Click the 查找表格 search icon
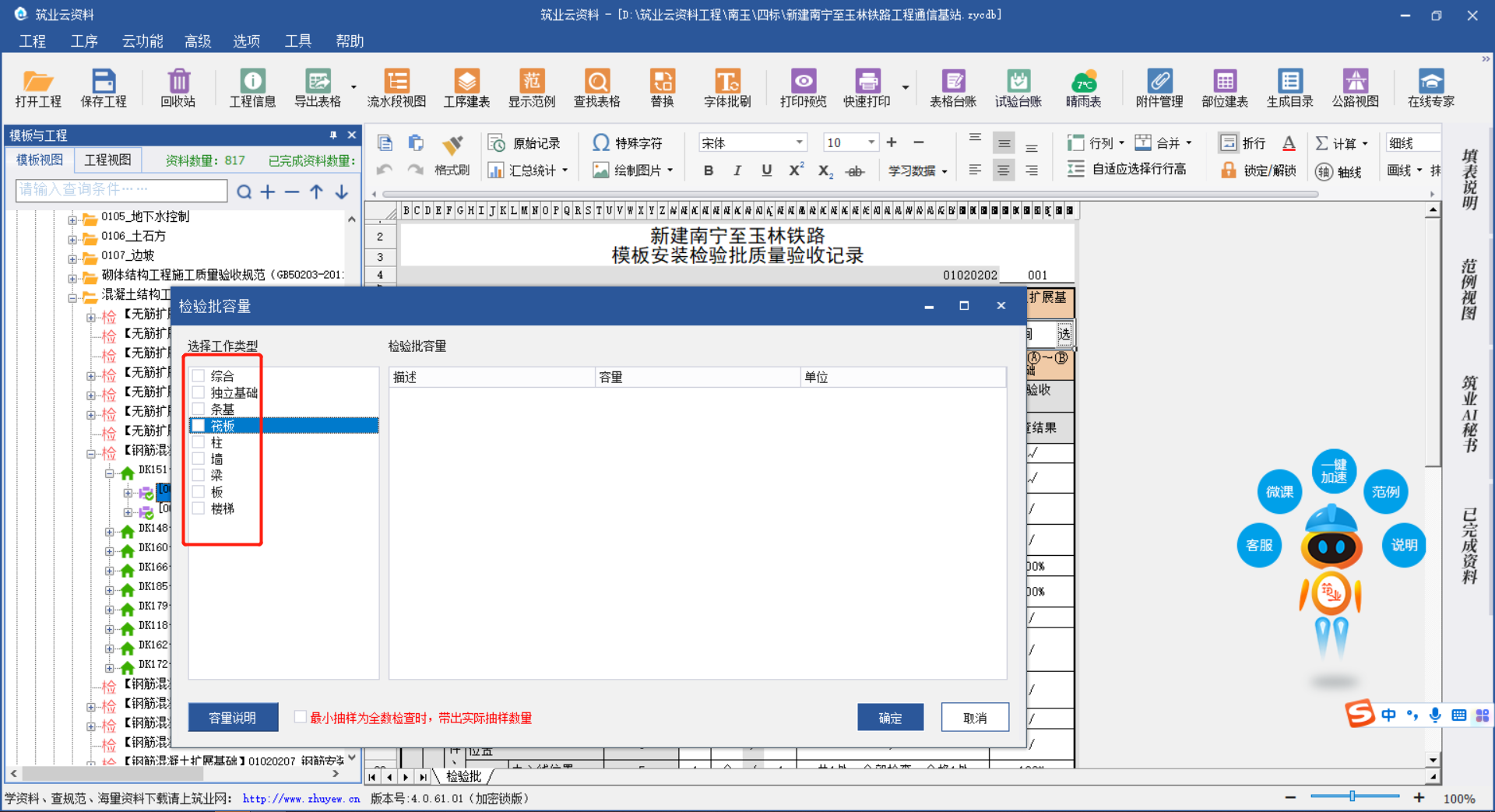Screen dimensions: 1495x812 [597, 87]
